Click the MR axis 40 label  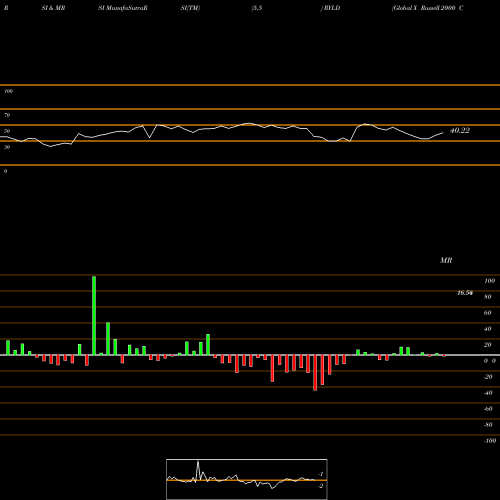coord(488,329)
